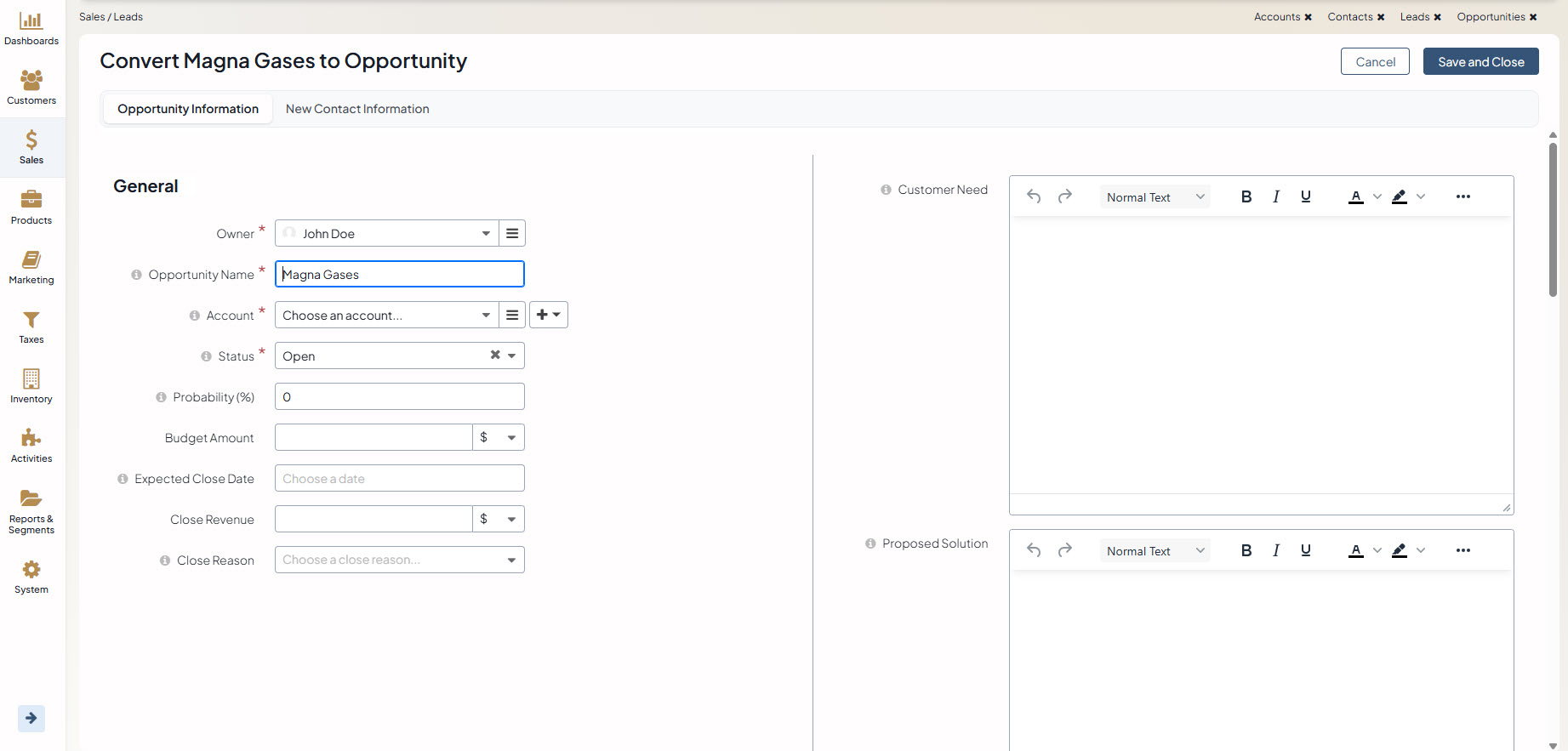Switch to New Contact Information tab
Screen dimensions: 1568x751
point(357,109)
